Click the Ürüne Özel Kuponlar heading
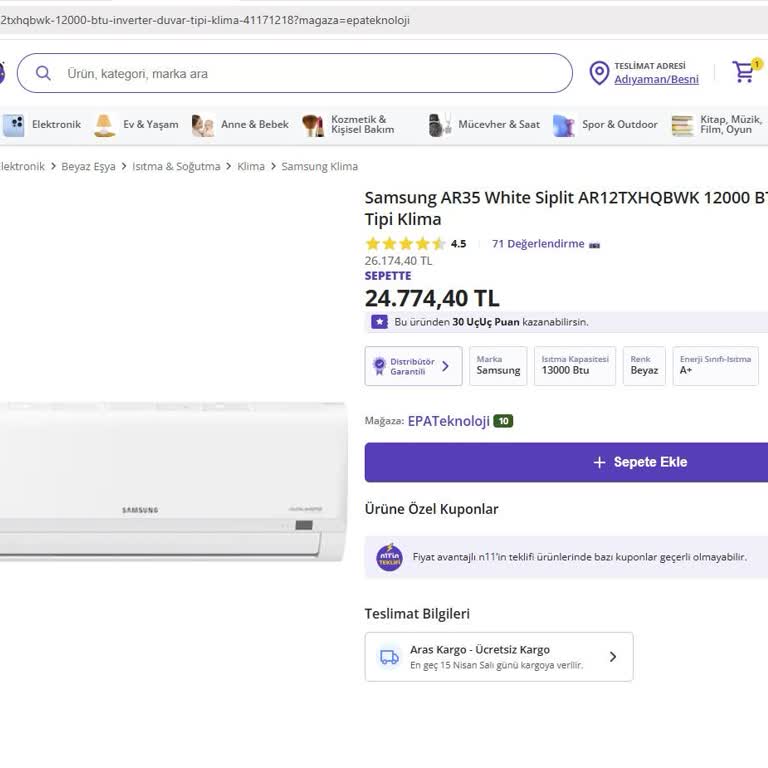This screenshot has height=768, width=768. (x=431, y=509)
